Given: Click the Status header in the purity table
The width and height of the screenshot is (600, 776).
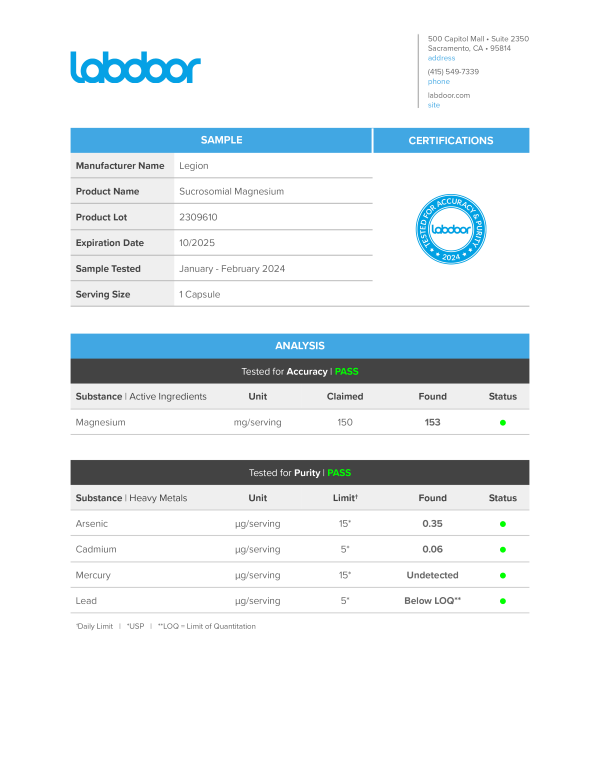Looking at the screenshot, I should [x=502, y=498].
